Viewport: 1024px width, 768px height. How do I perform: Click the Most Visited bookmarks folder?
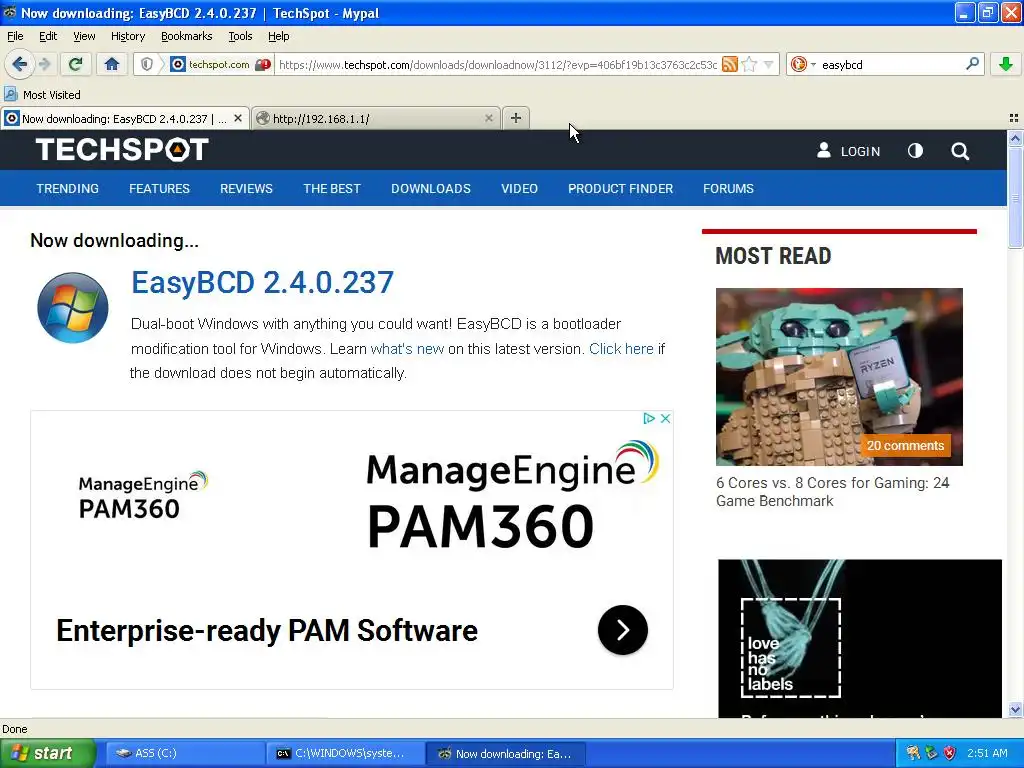(42, 95)
